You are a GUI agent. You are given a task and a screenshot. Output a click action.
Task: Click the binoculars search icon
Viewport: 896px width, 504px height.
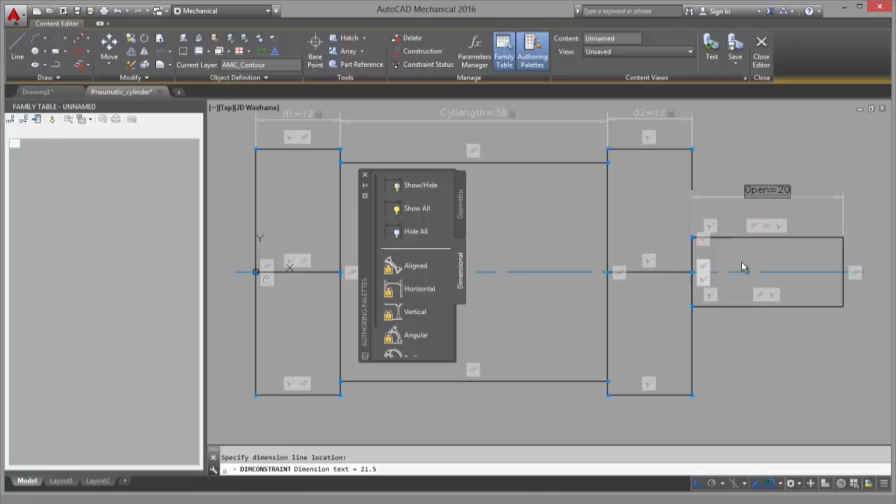click(689, 11)
